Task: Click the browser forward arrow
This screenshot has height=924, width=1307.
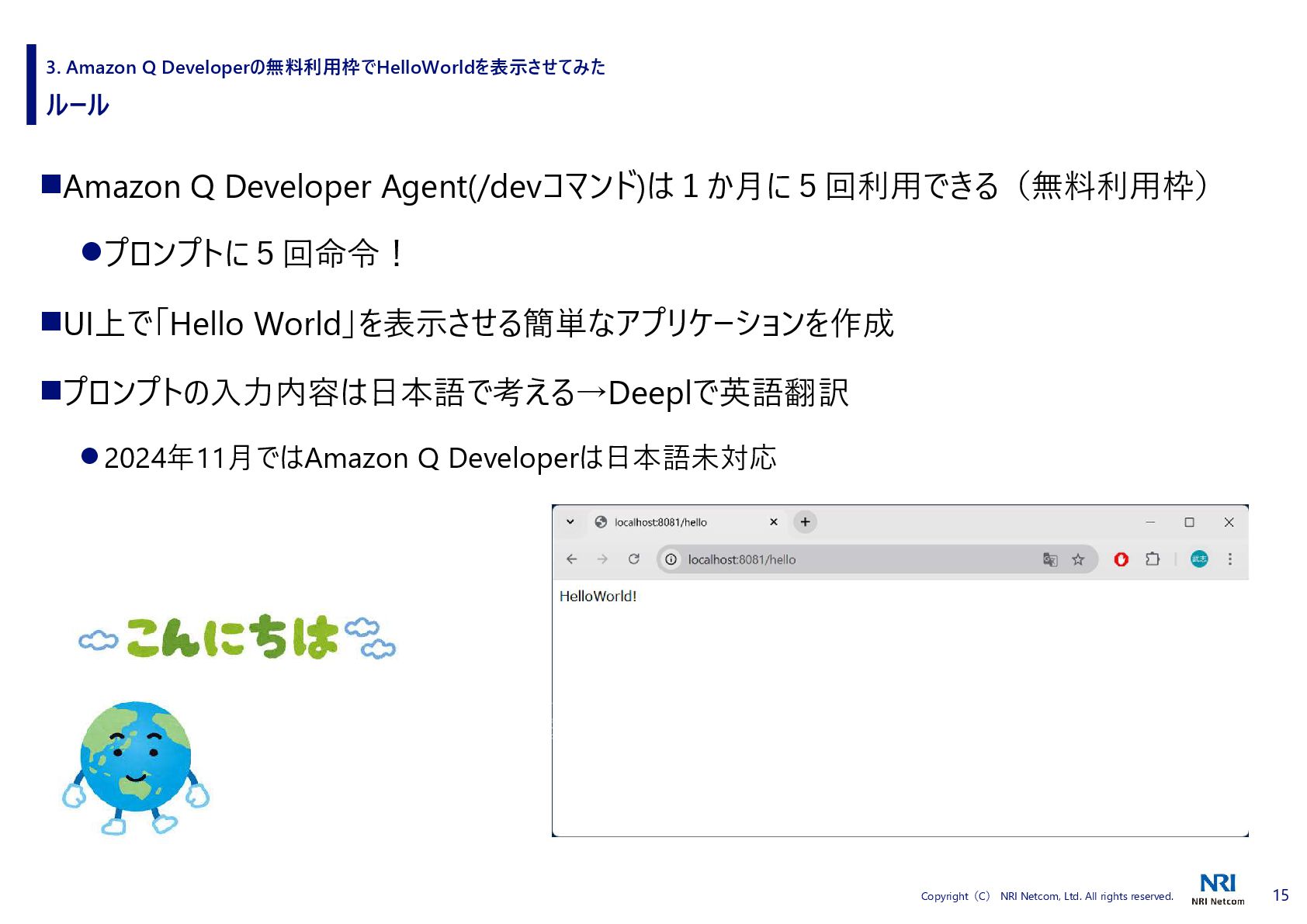Action: point(602,559)
